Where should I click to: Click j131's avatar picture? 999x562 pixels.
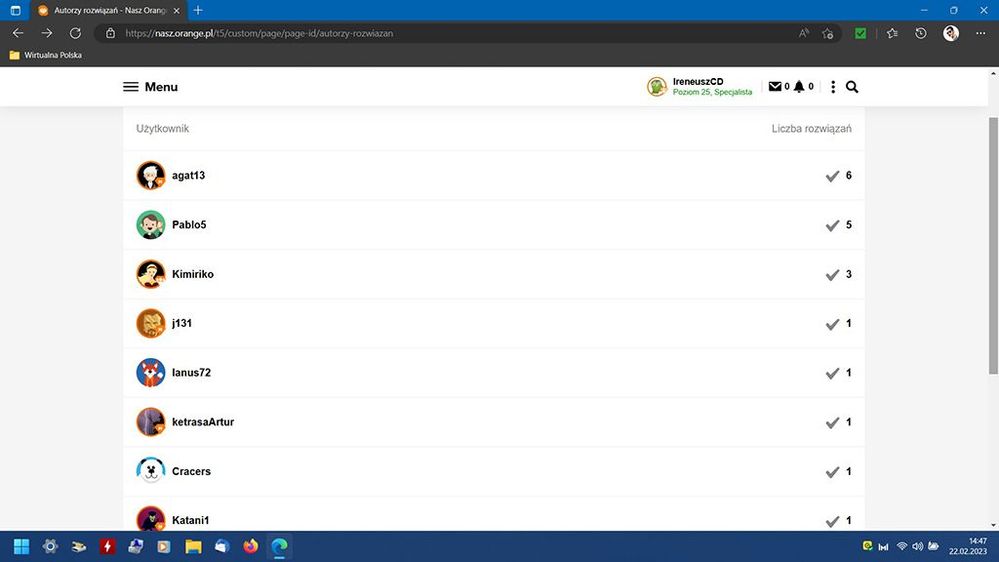point(150,323)
